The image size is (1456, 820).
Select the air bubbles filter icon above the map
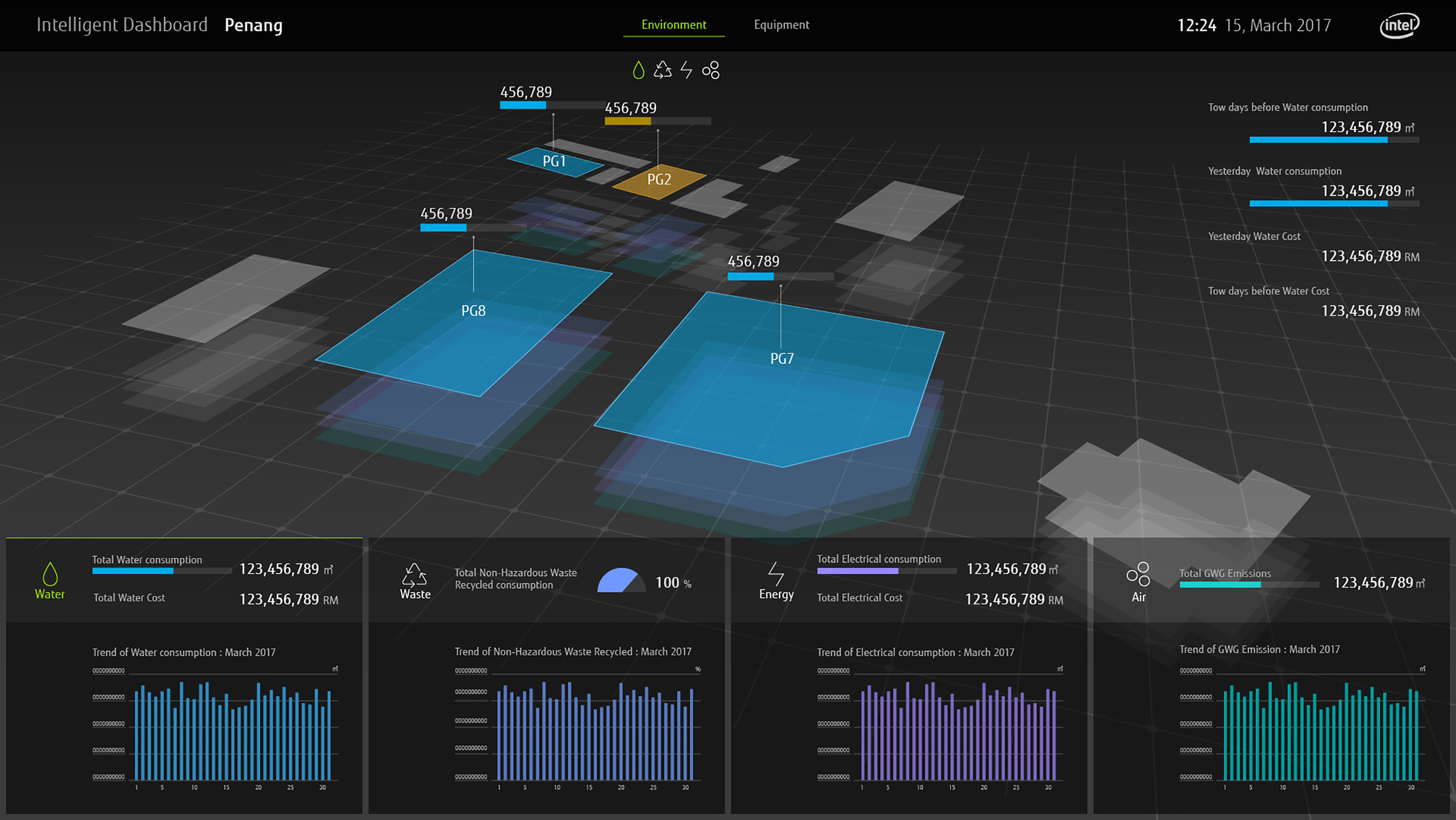point(711,70)
